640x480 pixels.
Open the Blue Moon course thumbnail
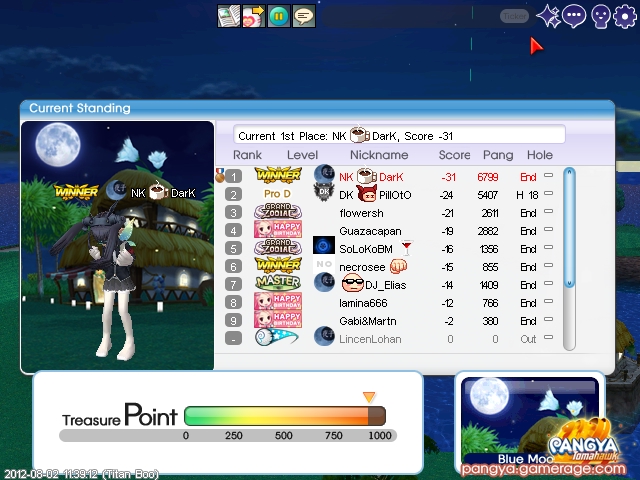[x=530, y=420]
